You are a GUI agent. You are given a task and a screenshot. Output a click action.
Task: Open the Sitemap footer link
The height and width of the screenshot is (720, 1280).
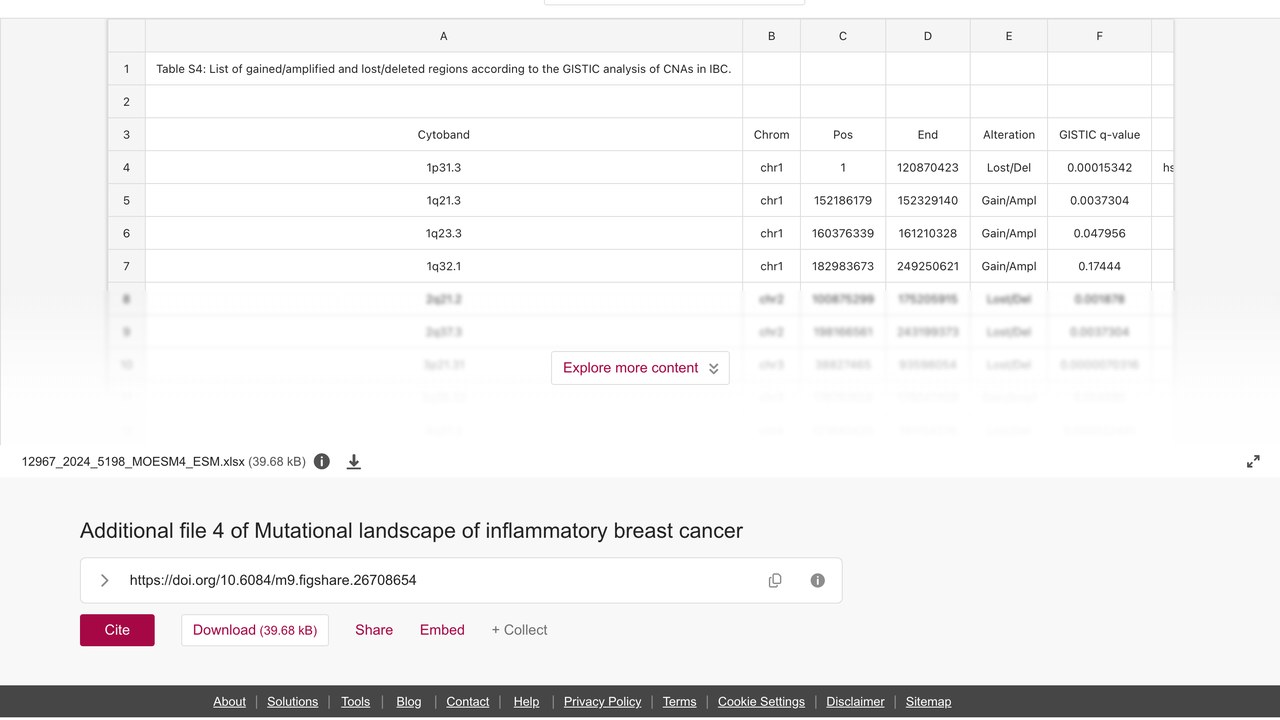tap(929, 702)
